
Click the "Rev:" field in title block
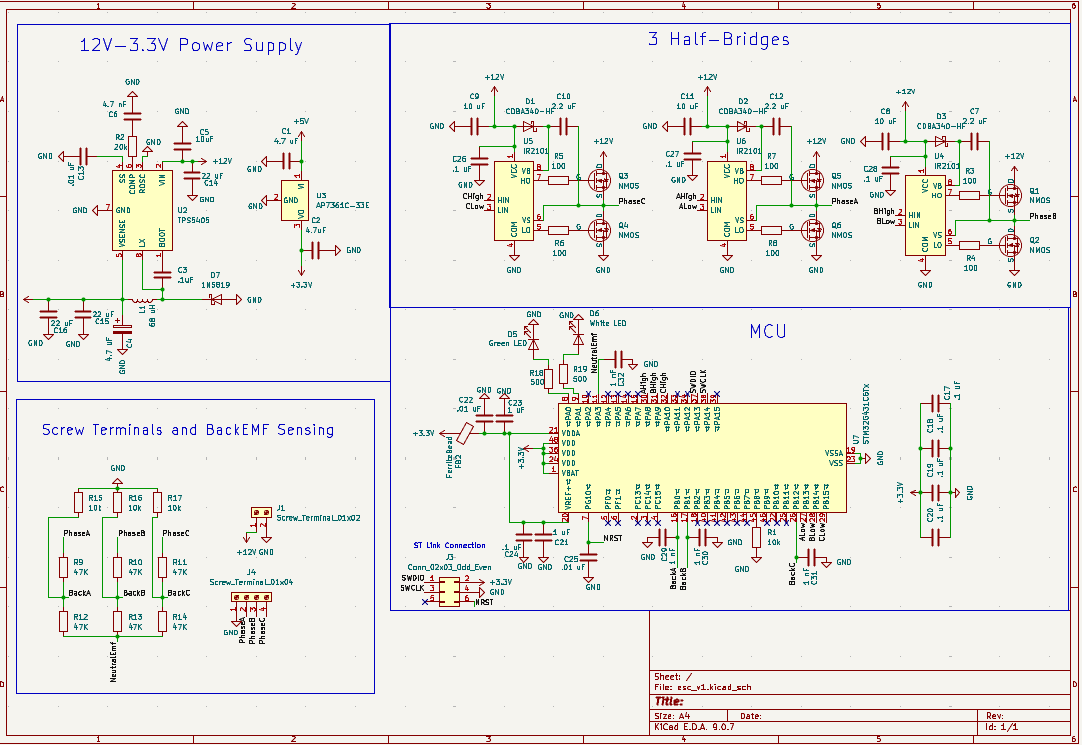click(x=994, y=717)
